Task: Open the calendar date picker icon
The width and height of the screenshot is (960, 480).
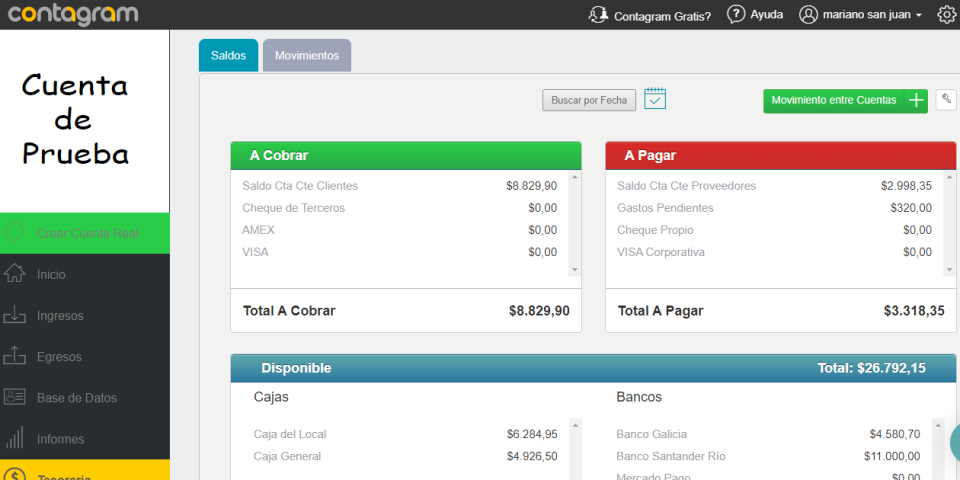Action: click(655, 99)
